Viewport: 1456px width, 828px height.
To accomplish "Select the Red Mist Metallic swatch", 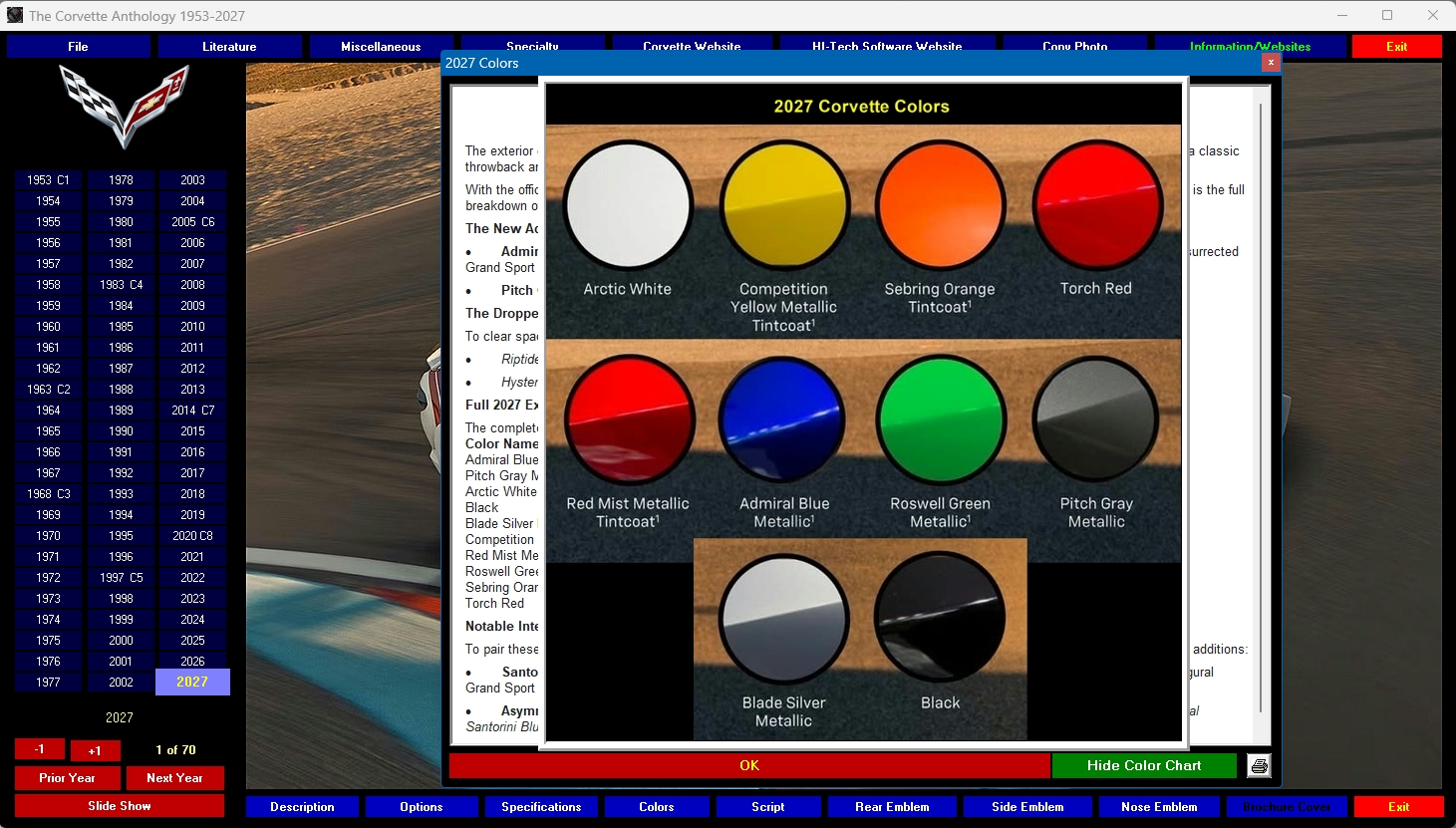I will (x=628, y=420).
